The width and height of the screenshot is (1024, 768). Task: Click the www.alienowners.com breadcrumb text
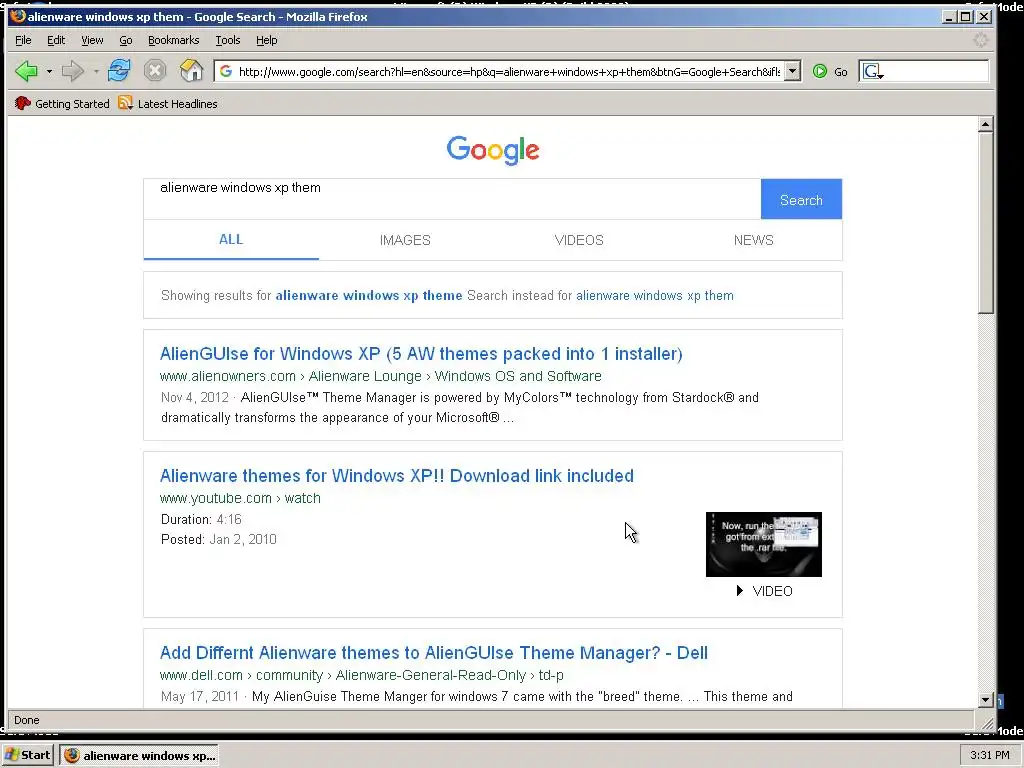pos(381,376)
